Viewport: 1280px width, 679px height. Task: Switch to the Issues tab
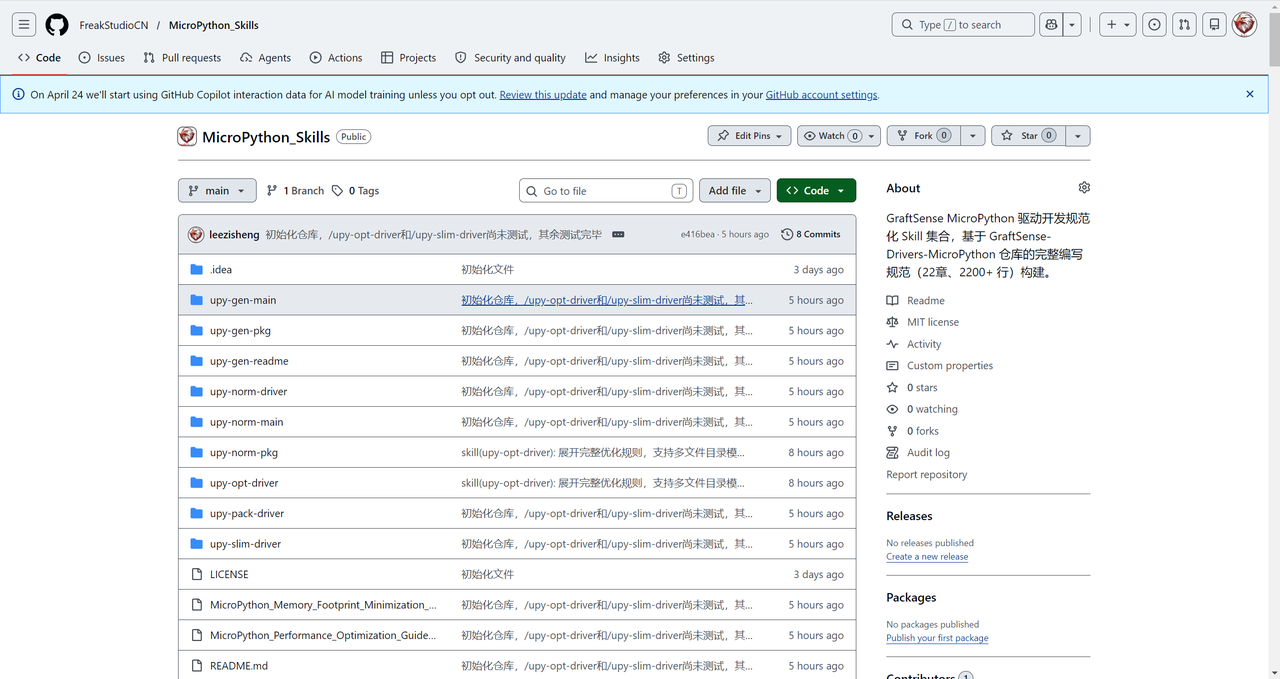coord(101,58)
